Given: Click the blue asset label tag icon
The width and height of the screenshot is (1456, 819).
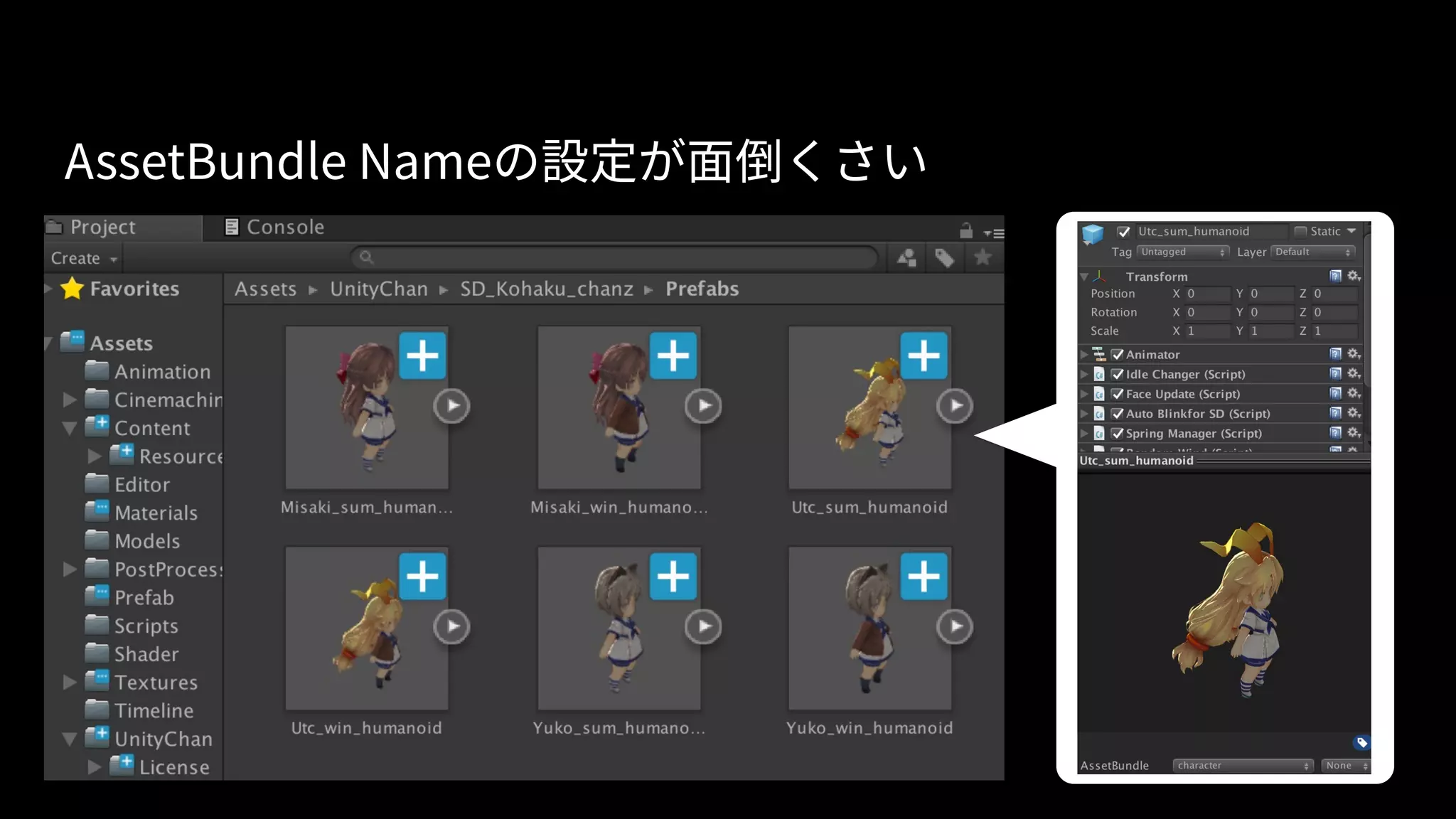Looking at the screenshot, I should pos(1361,743).
